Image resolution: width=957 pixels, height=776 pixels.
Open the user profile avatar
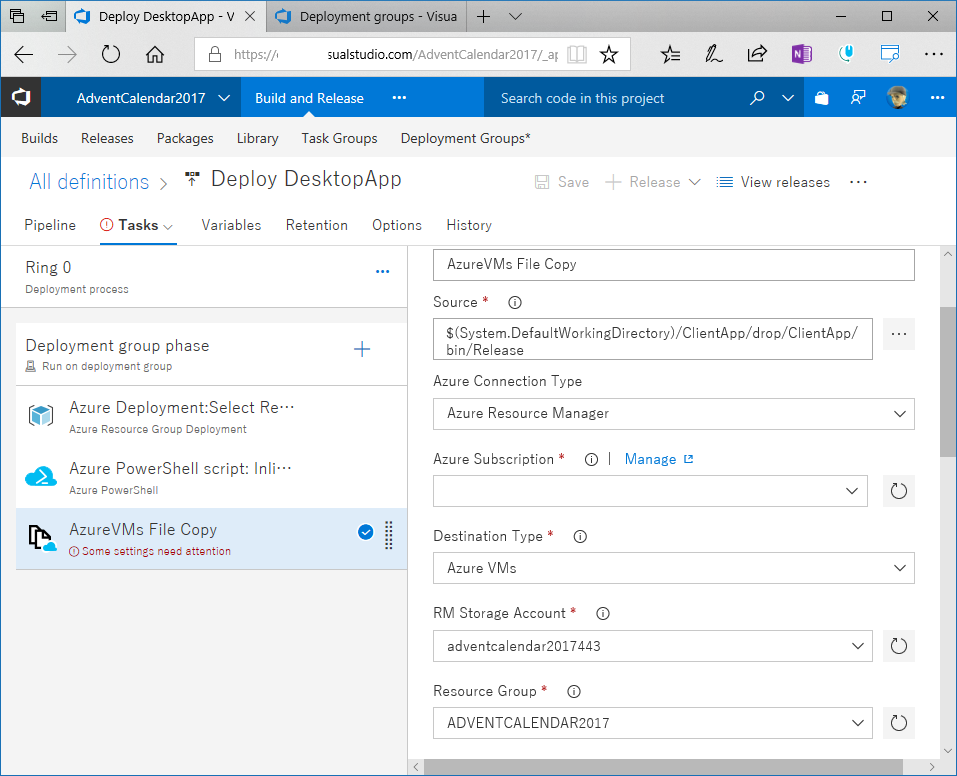(897, 98)
